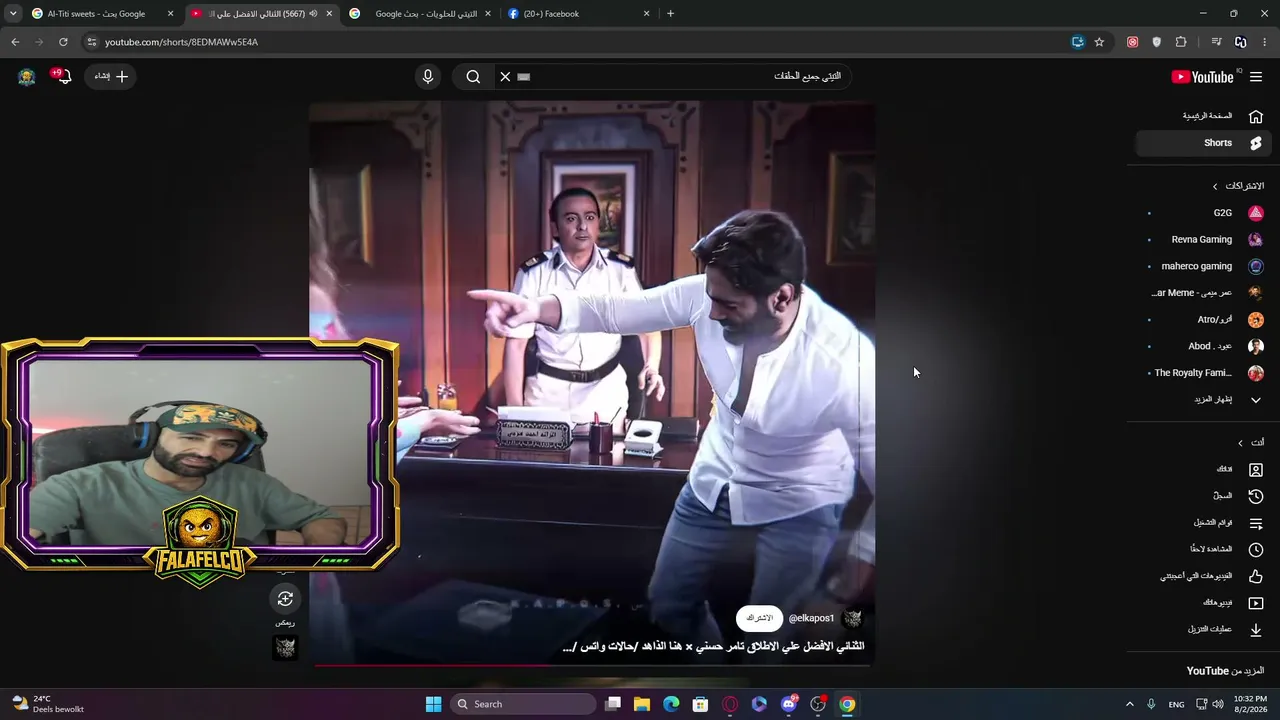The height and width of the screenshot is (720, 1280).
Task: Open the Chrome three-dot menu
Action: click(x=1265, y=42)
